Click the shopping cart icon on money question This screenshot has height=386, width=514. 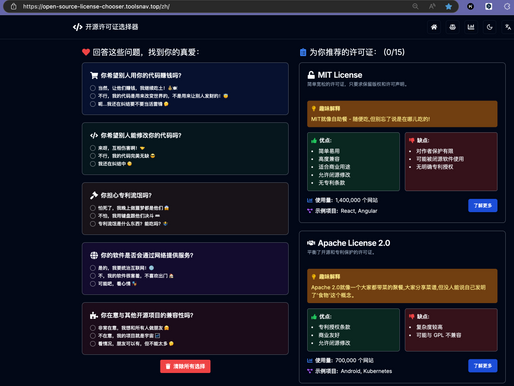pos(94,75)
